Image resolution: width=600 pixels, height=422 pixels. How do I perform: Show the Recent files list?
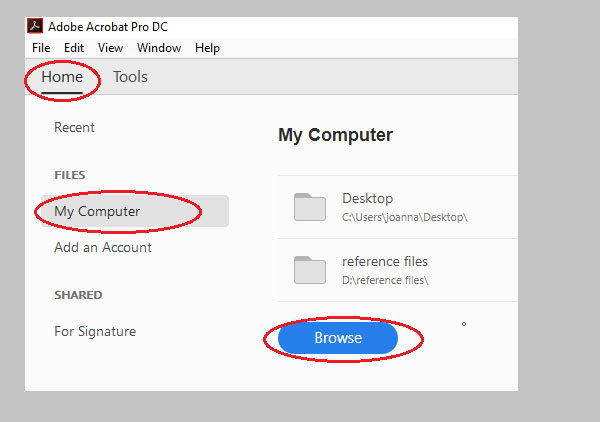pos(74,127)
